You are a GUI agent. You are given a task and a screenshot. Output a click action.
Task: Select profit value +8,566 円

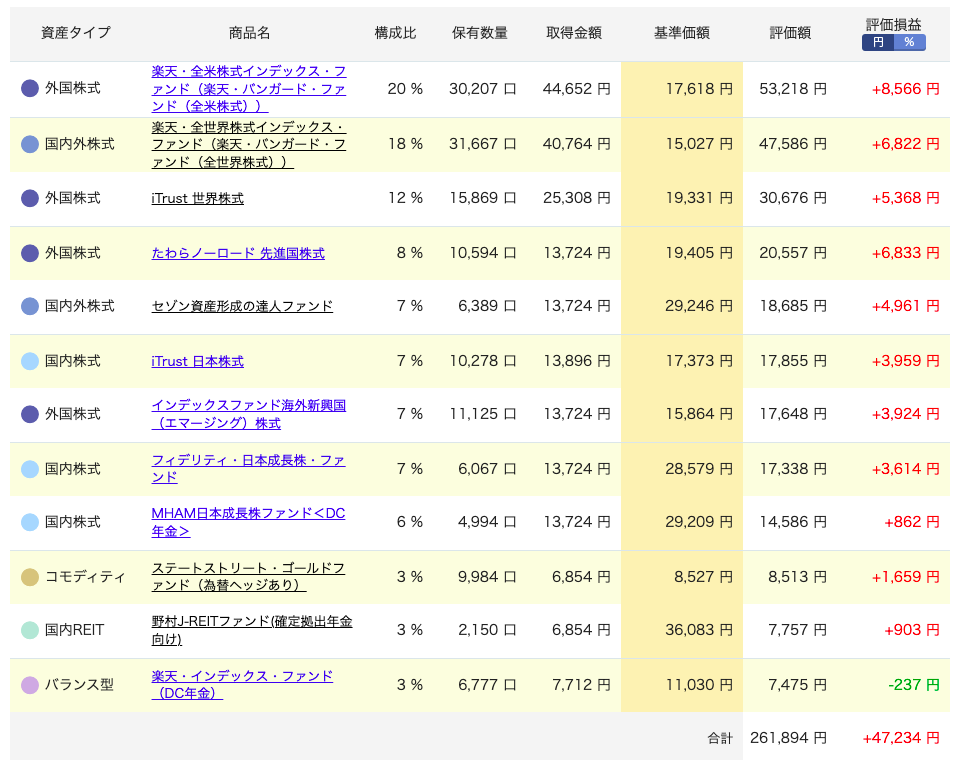coord(906,89)
